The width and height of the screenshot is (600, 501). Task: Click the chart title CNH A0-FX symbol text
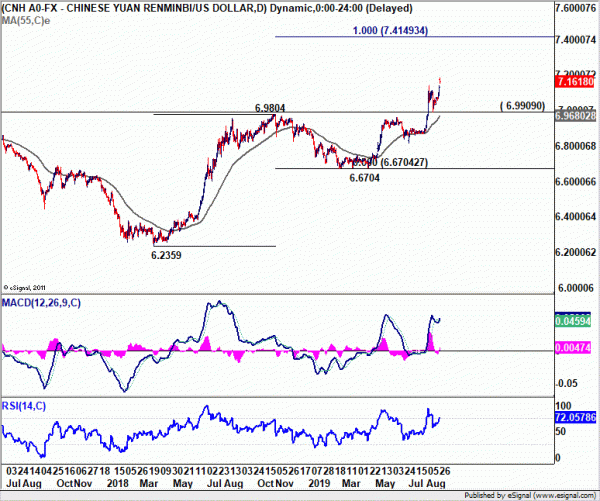[x=30, y=8]
